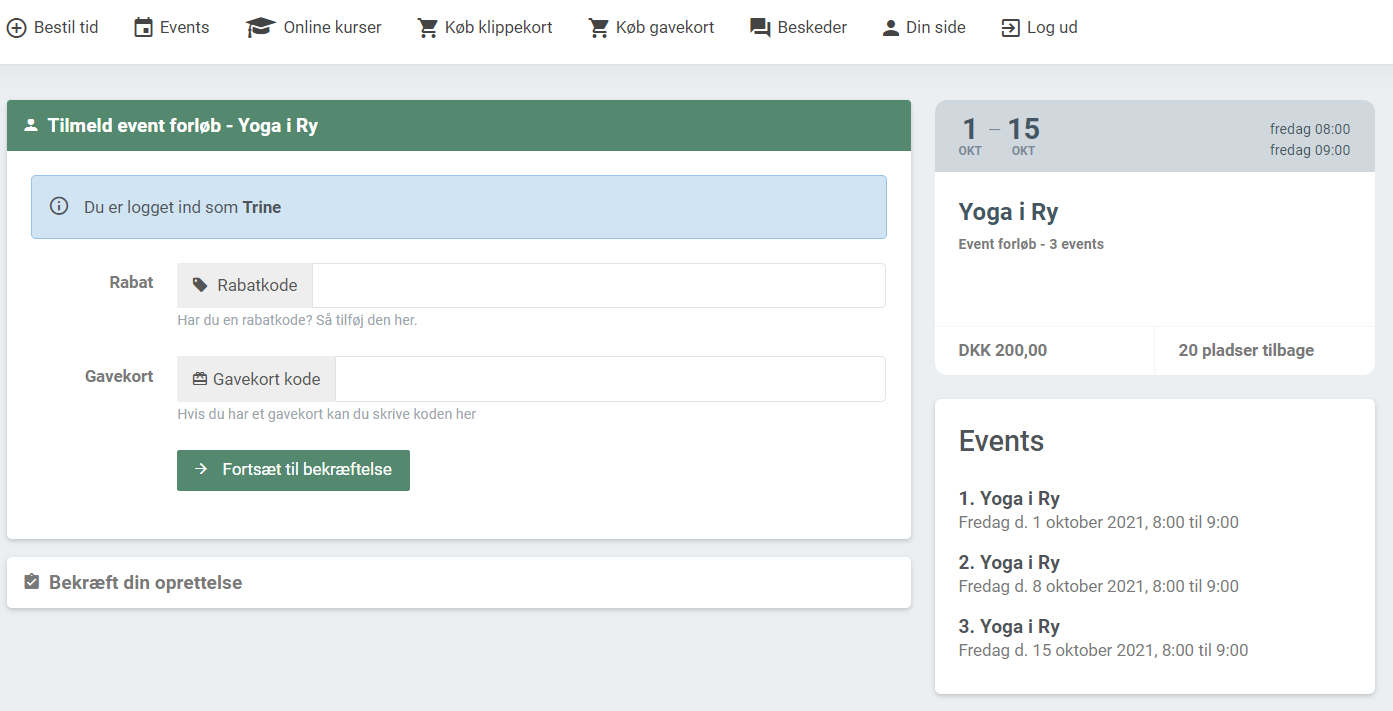Open Din side from the navigation bar

(935, 28)
